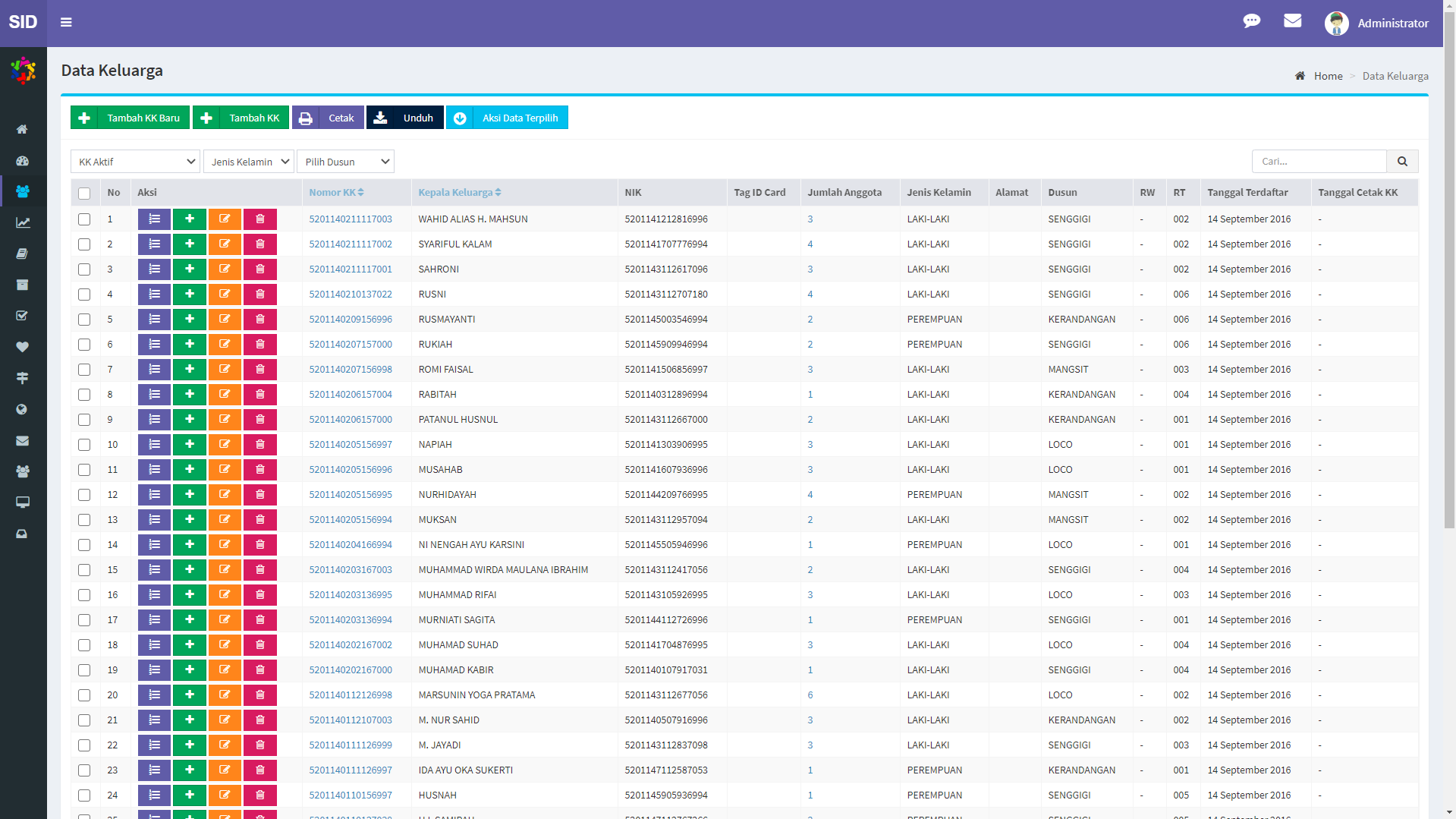
Task: Click into the Cari search field
Action: point(1319,162)
